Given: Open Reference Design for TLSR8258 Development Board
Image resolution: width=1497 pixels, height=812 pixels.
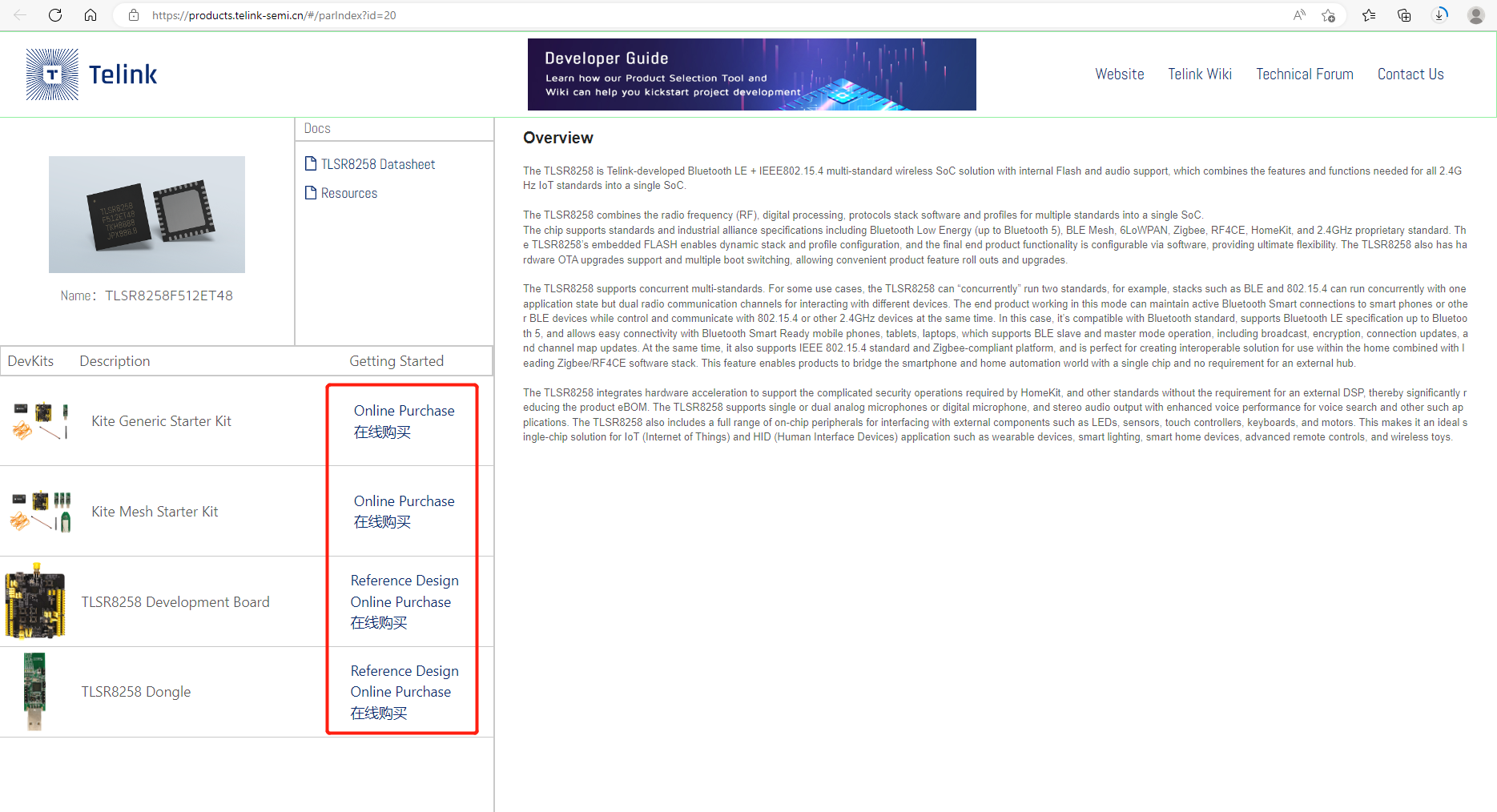Looking at the screenshot, I should [x=404, y=581].
